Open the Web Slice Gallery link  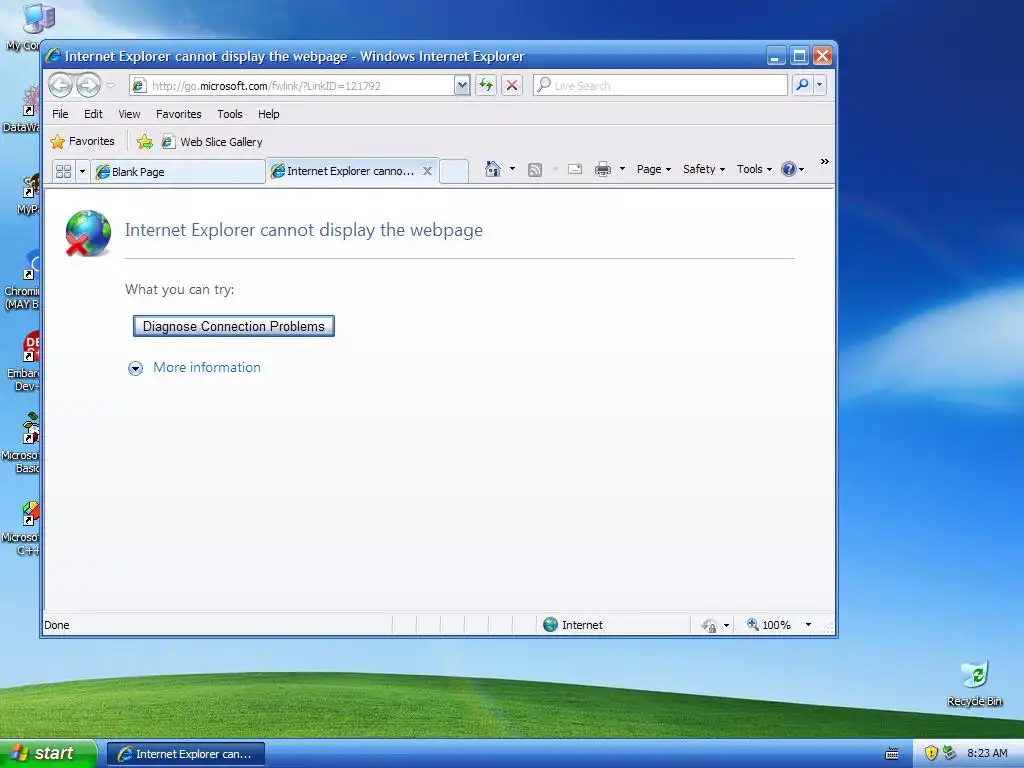pyautogui.click(x=212, y=142)
